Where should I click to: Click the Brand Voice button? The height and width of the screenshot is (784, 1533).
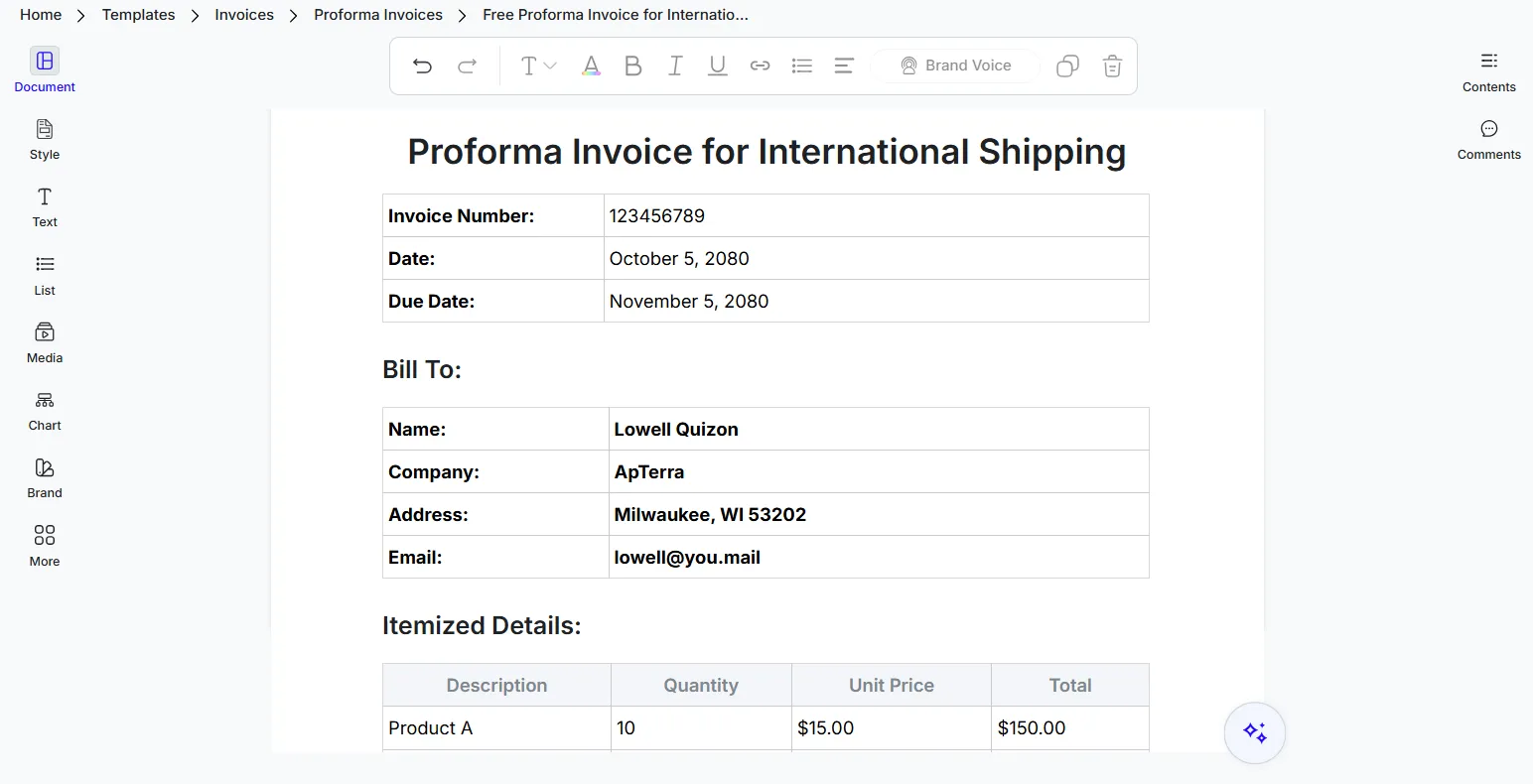tap(955, 65)
